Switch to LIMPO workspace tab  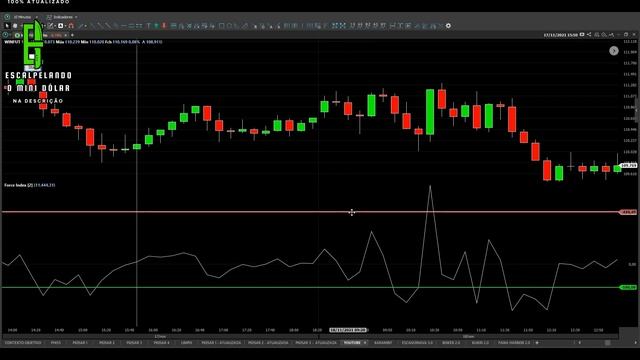click(x=186, y=343)
